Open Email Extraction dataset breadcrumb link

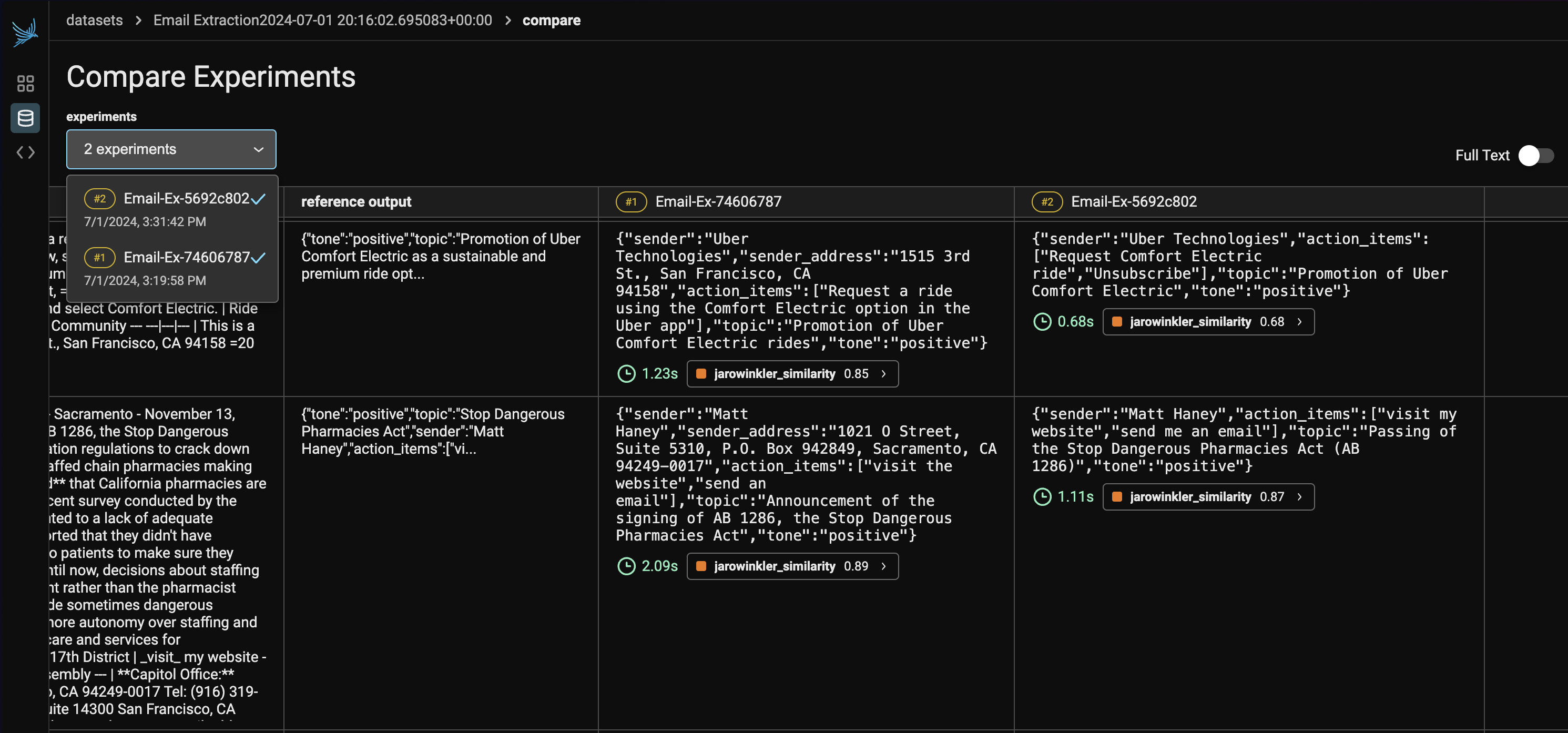[322, 20]
